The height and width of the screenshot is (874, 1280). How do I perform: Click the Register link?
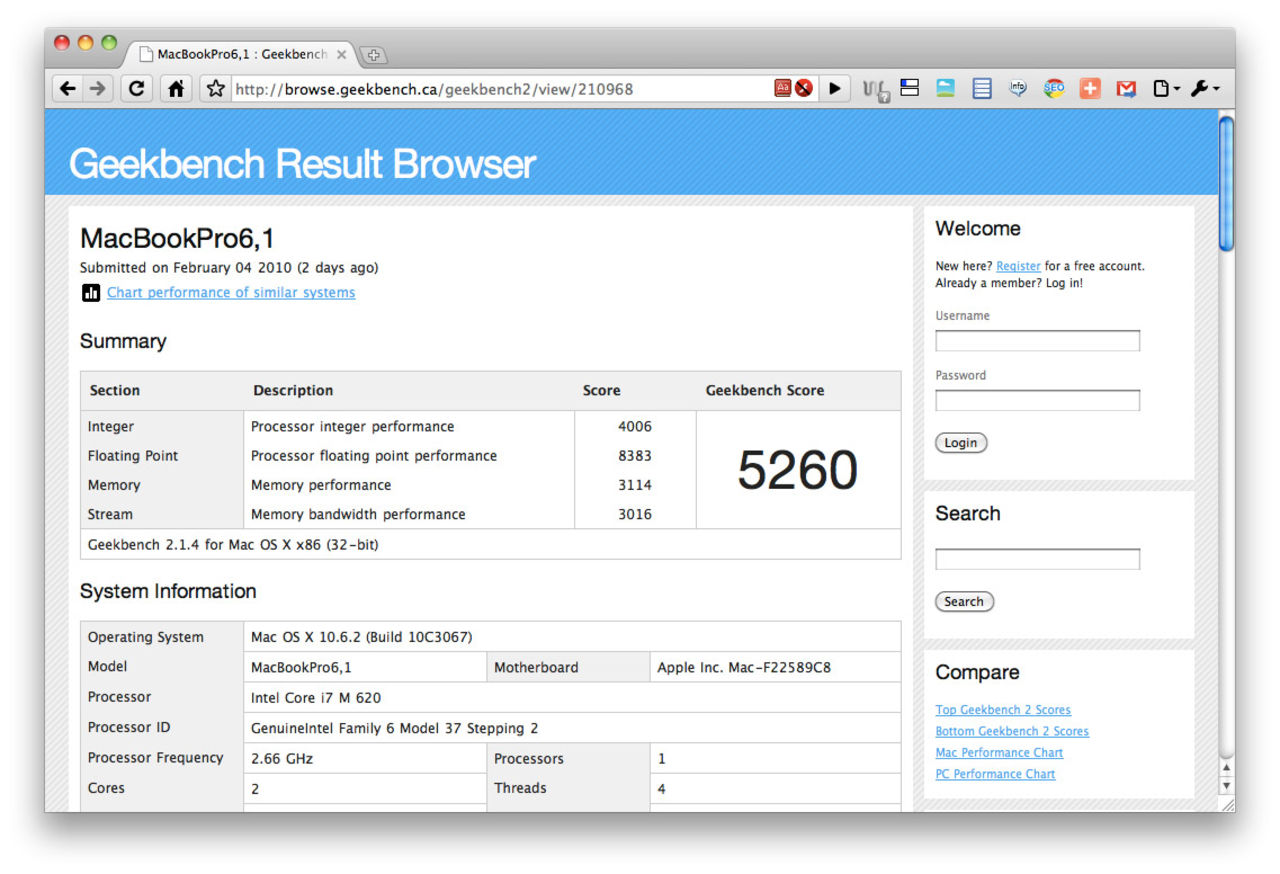[1018, 266]
